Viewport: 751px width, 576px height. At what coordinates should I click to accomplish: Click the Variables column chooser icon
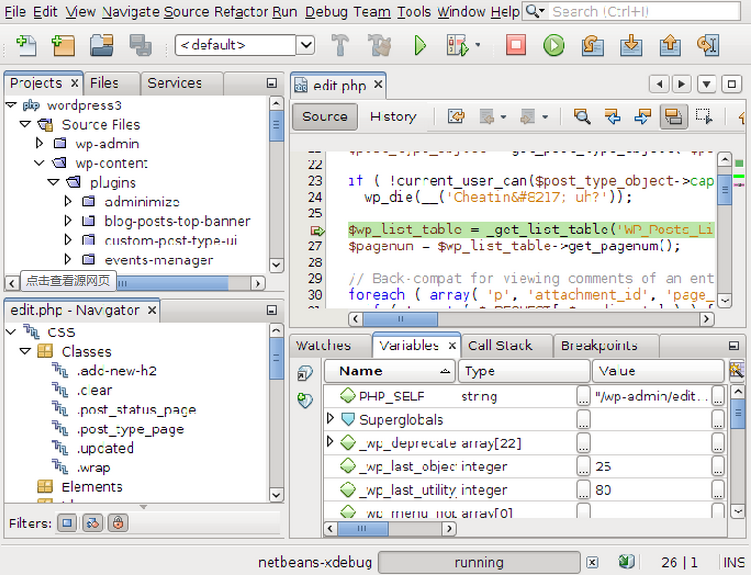(x=736, y=370)
